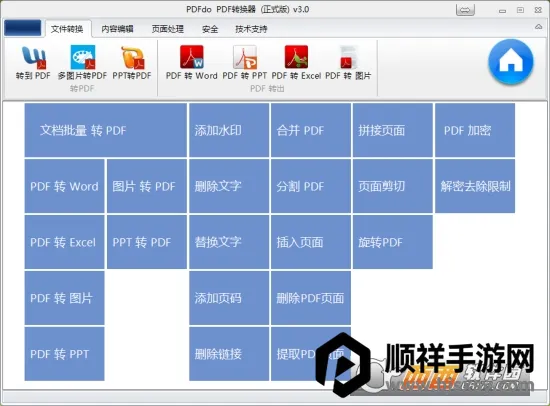Click the 文档批量 转 PDF tile
This screenshot has height=406, width=550.
point(106,130)
